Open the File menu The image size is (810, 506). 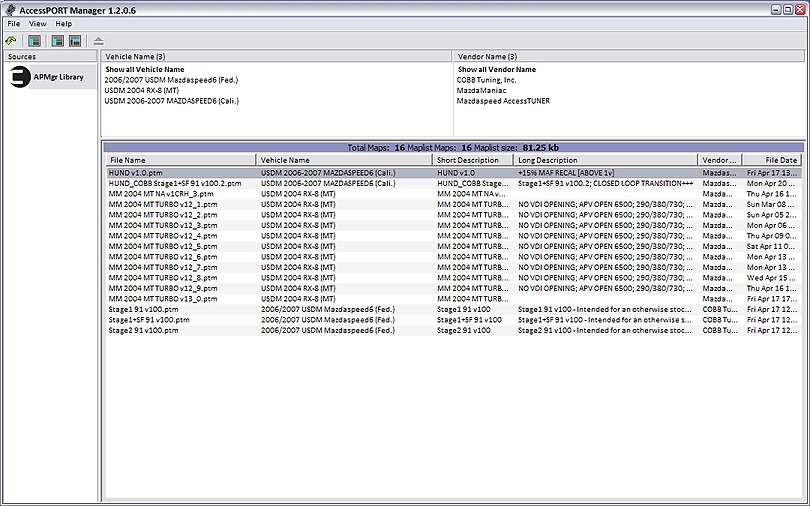pyautogui.click(x=13, y=24)
